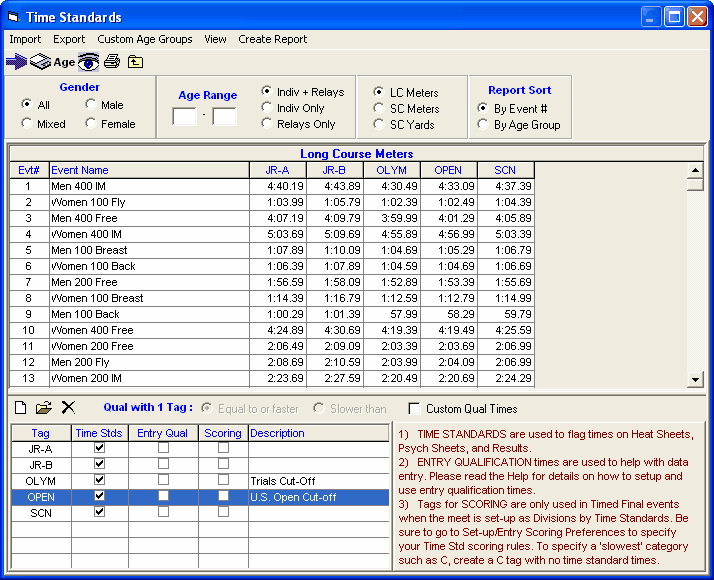Click the Event Name column header

149,170
